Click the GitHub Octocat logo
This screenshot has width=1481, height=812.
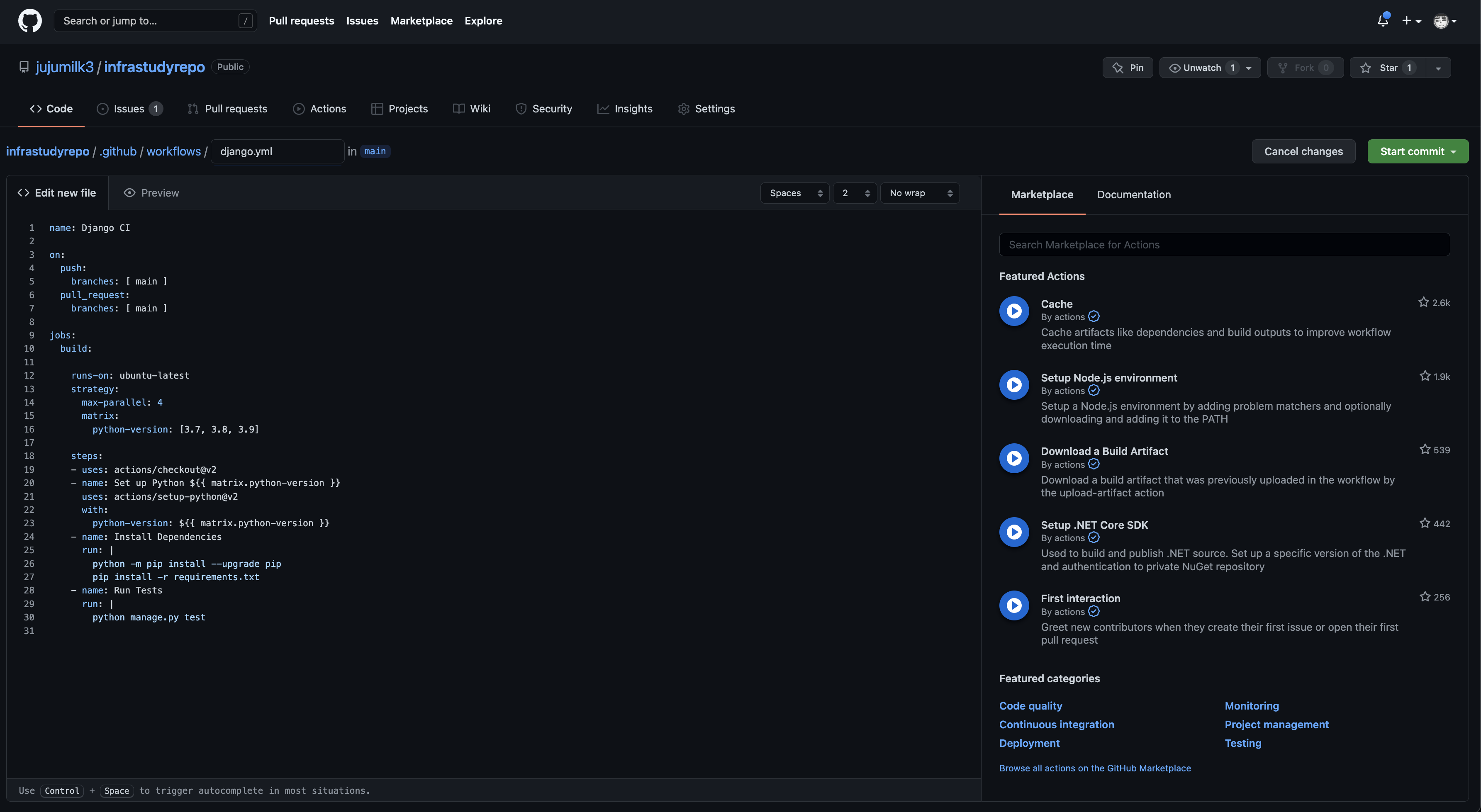click(30, 21)
